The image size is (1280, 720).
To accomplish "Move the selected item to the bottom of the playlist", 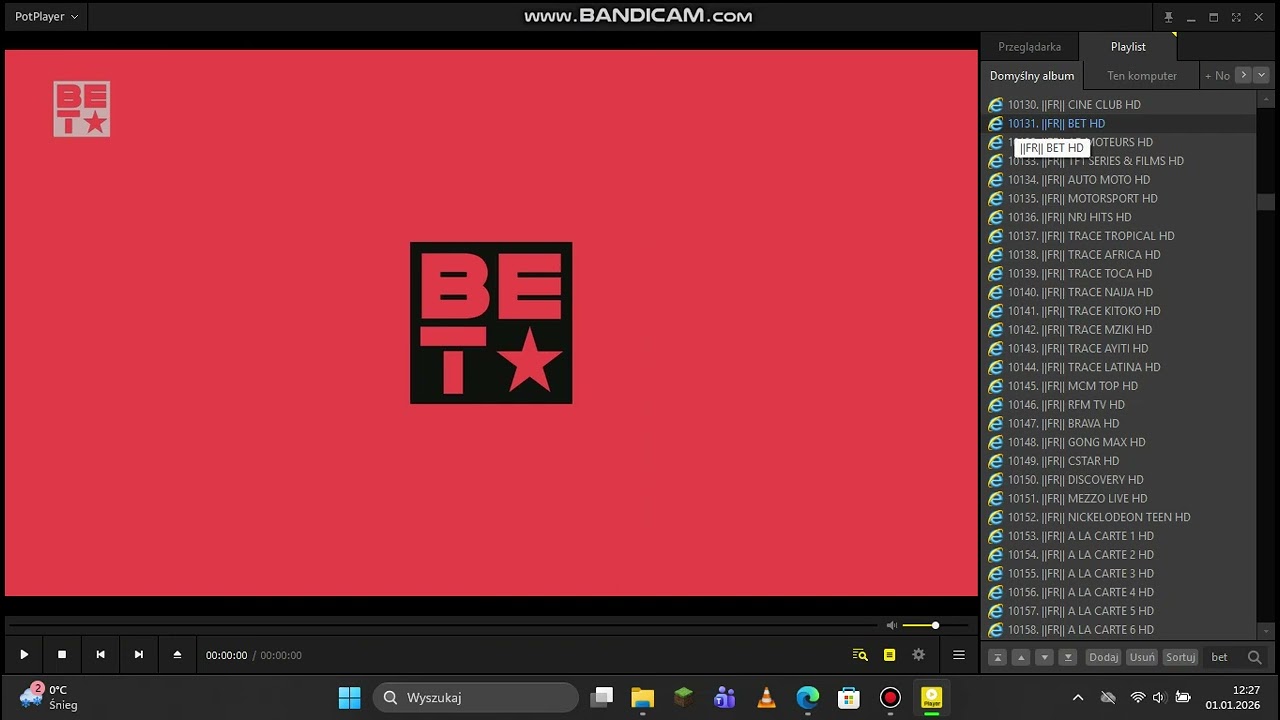I will click(1068, 657).
